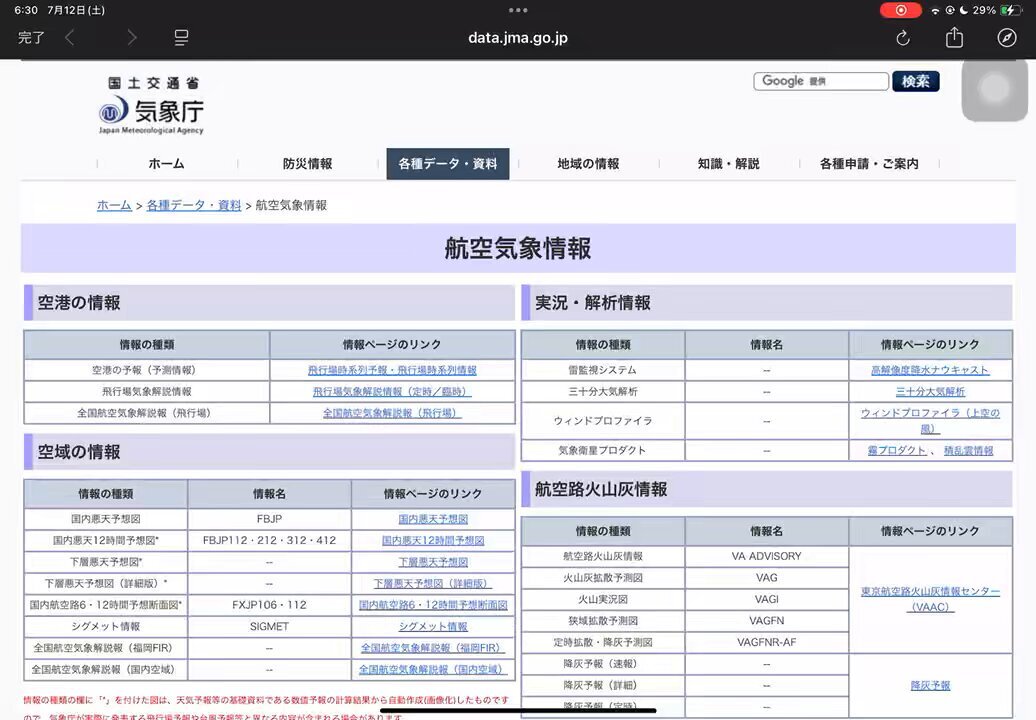Focus the Google custom search field

tap(820, 82)
